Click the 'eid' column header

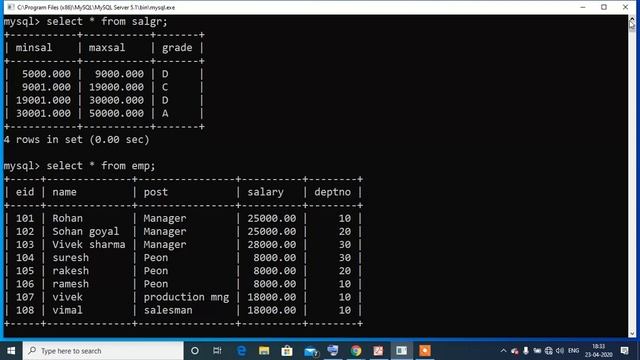point(25,192)
